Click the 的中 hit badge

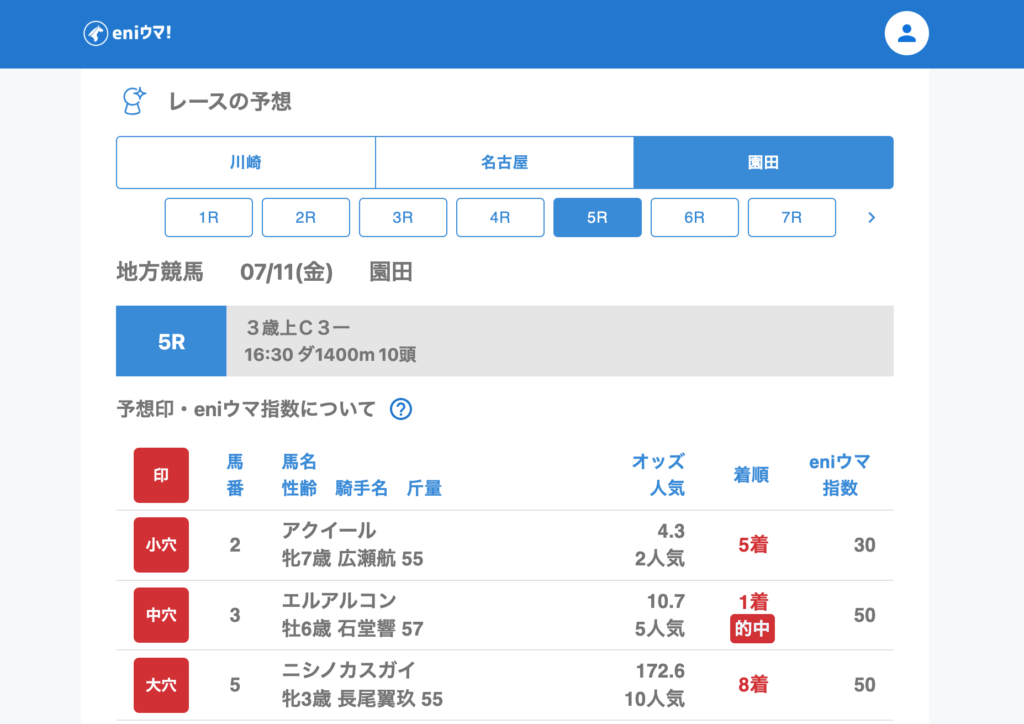tap(752, 629)
